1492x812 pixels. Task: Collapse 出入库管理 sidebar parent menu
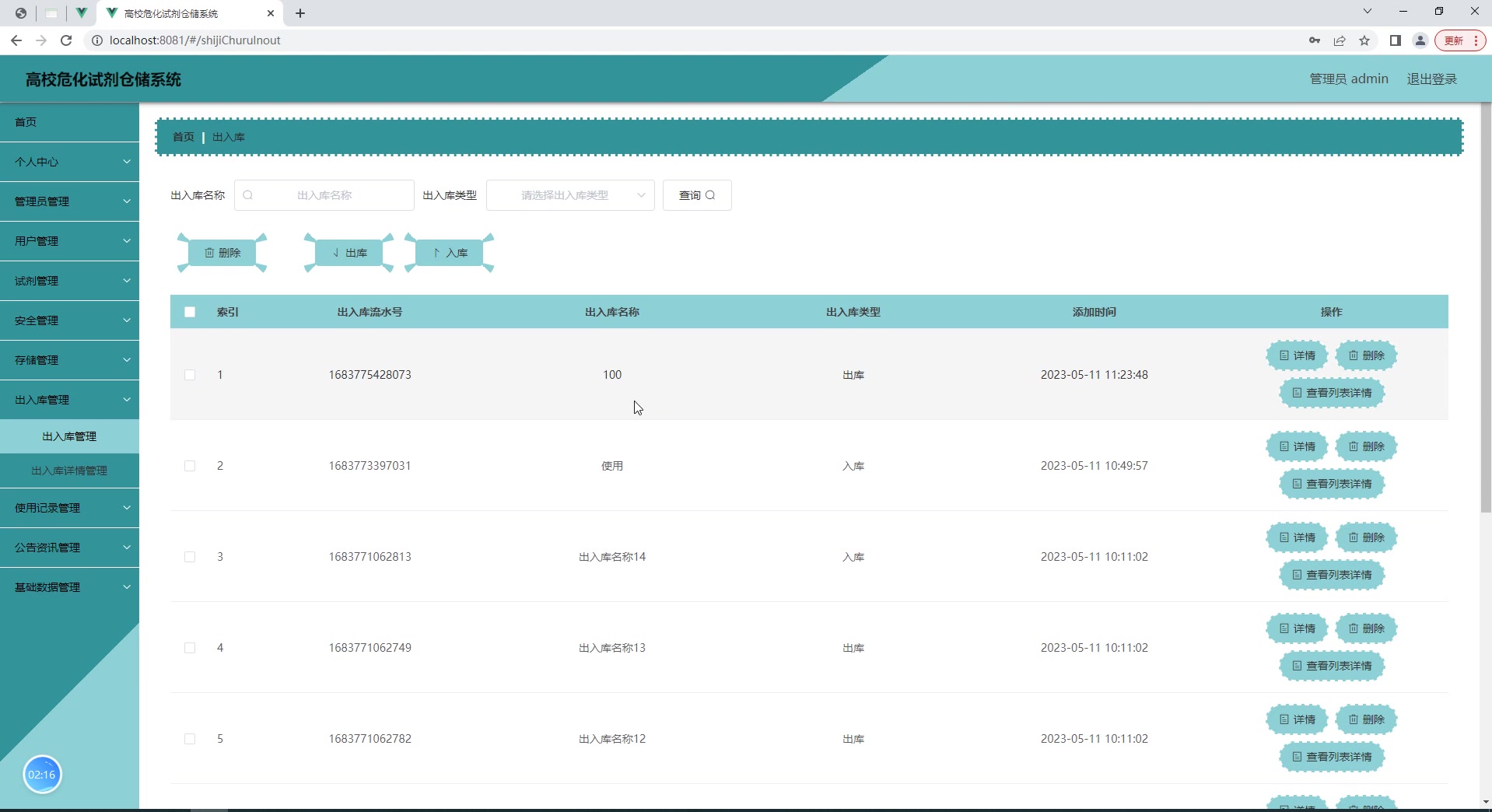(69, 400)
